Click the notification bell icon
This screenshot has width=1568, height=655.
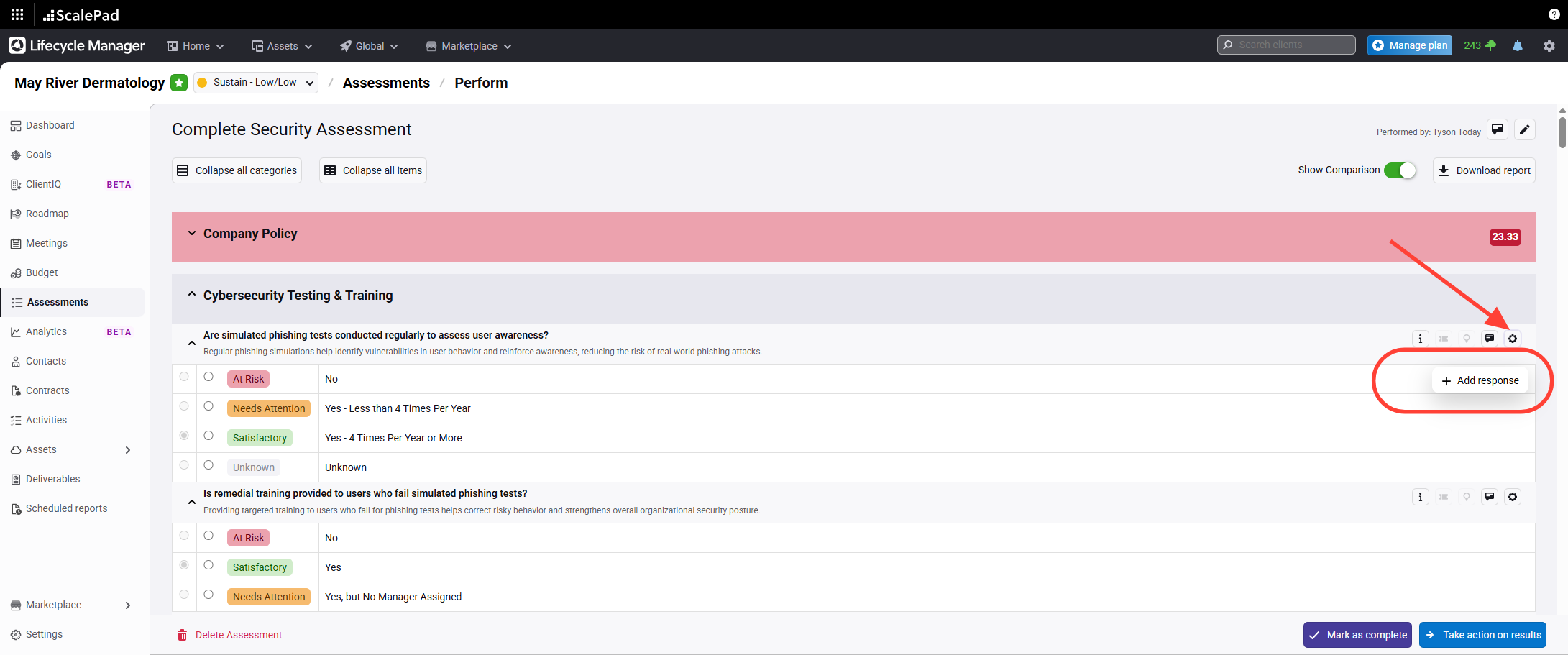1517,45
